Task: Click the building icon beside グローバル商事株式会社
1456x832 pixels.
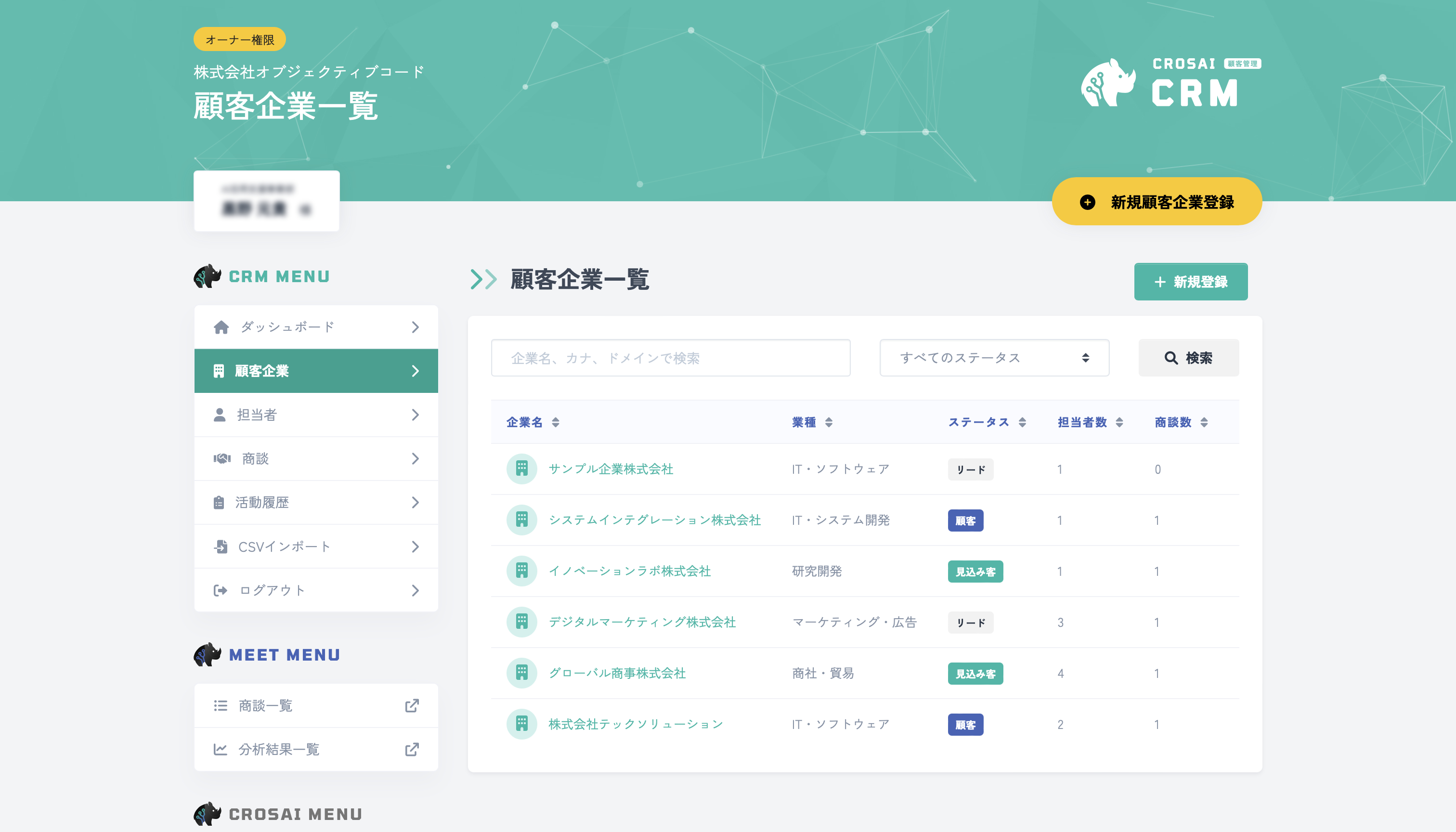Action: (522, 673)
